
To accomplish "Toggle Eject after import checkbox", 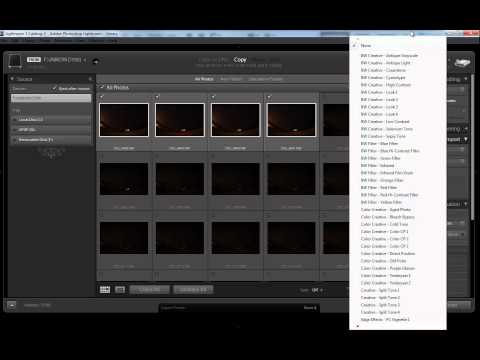I will pyautogui.click(x=54, y=88).
